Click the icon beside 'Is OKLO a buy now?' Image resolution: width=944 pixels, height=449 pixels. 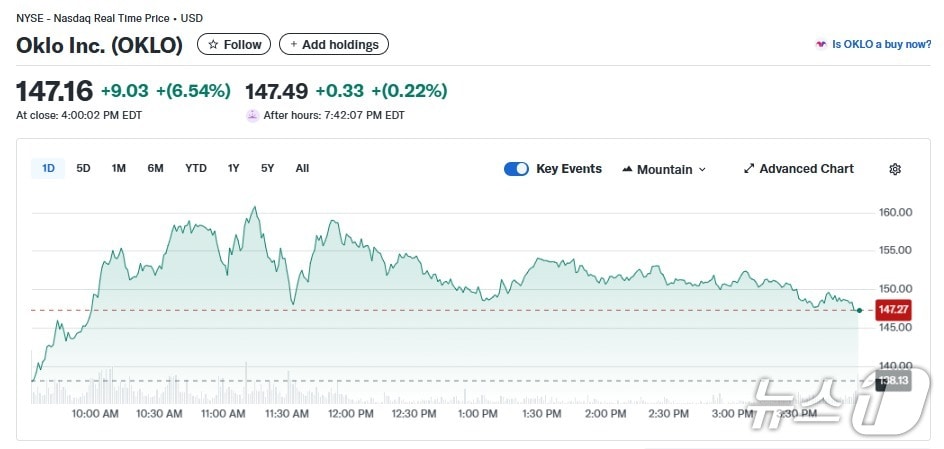pyautogui.click(x=821, y=45)
